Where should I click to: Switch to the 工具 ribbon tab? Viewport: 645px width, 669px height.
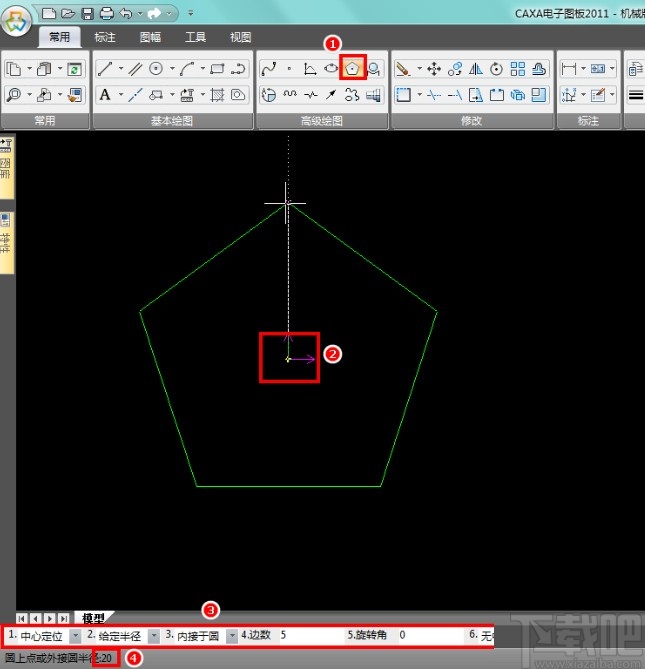(x=195, y=37)
